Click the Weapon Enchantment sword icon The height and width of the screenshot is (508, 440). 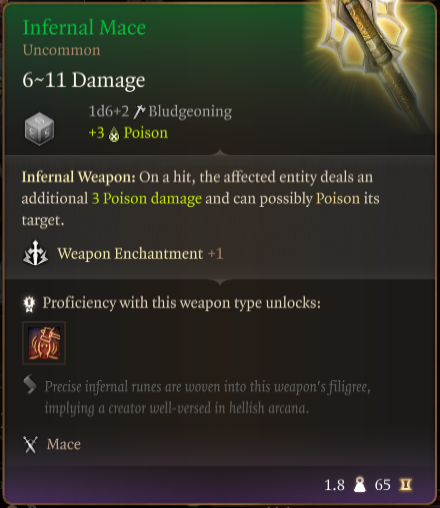[35, 253]
